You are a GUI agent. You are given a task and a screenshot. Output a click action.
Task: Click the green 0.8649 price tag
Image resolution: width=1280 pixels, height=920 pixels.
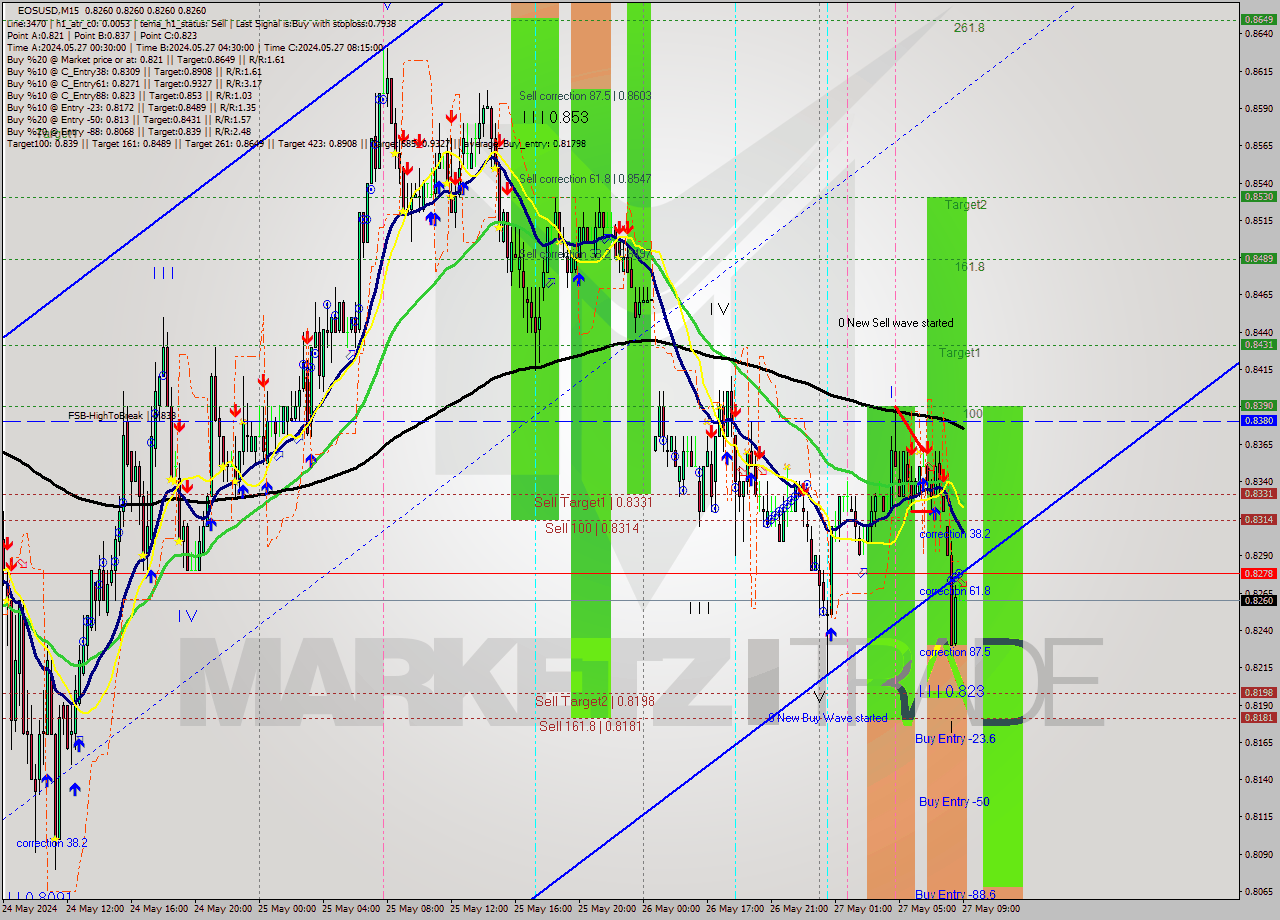point(1257,19)
